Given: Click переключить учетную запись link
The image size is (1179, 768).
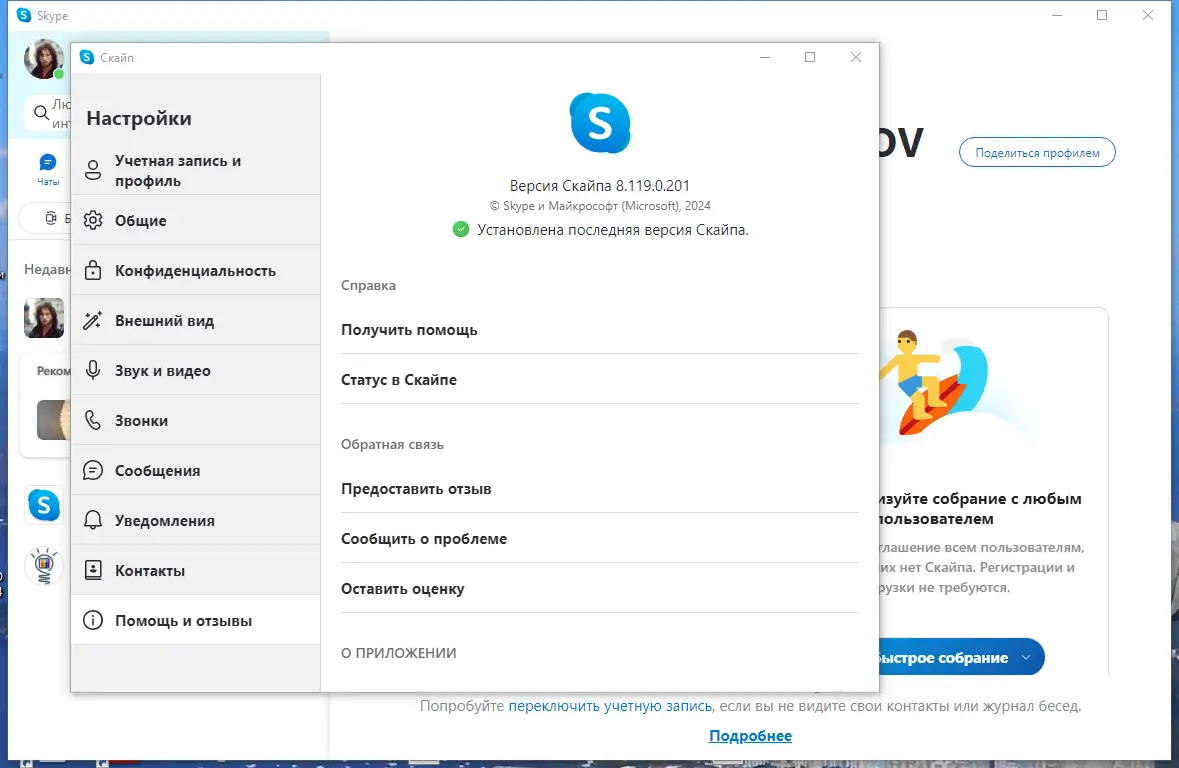Looking at the screenshot, I should (610, 706).
